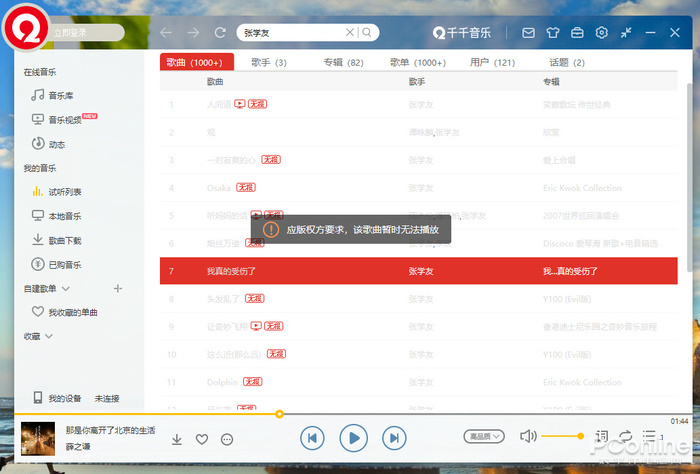700x474 pixels.
Task: Switch to the 专辑 (82) tab
Action: (x=343, y=62)
